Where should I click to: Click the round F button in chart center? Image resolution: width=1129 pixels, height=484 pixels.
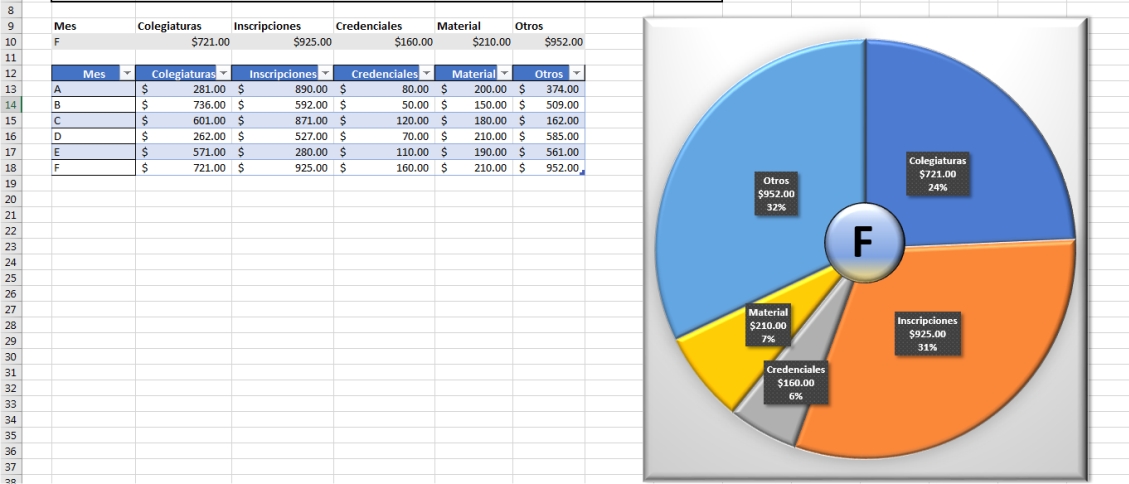[x=864, y=242]
